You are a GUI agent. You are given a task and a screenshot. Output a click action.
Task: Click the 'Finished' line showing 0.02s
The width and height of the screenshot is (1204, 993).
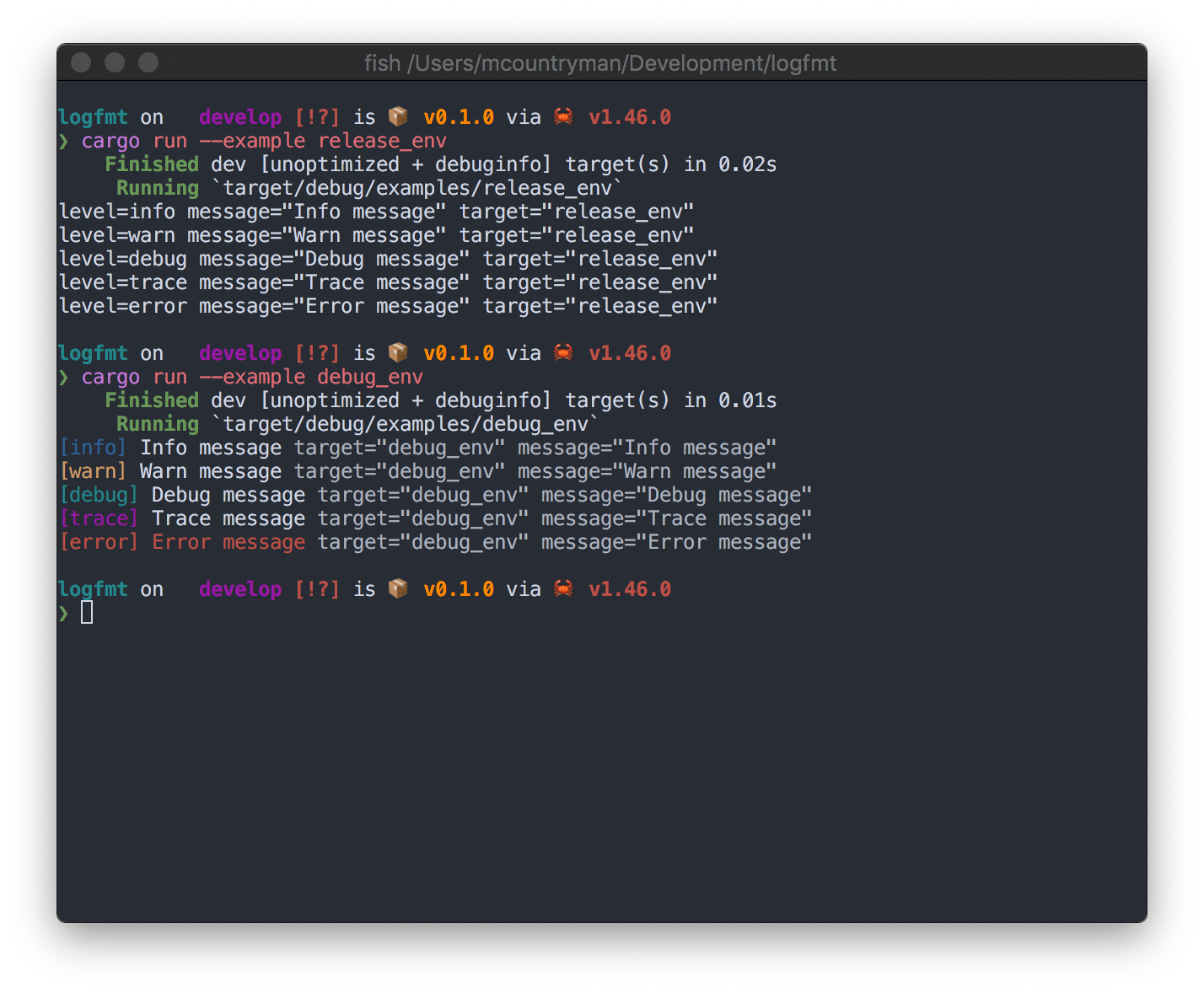click(x=440, y=164)
